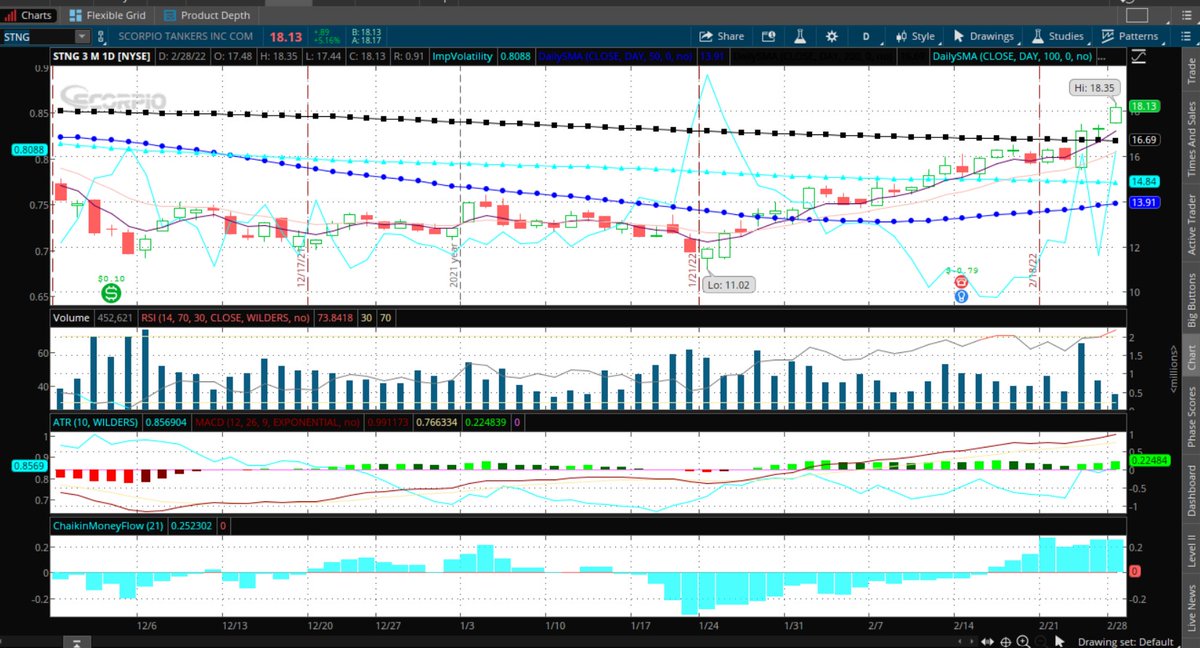The image size is (1200, 648).
Task: Click the DailySMA 100 study label
Action: [x=1011, y=56]
